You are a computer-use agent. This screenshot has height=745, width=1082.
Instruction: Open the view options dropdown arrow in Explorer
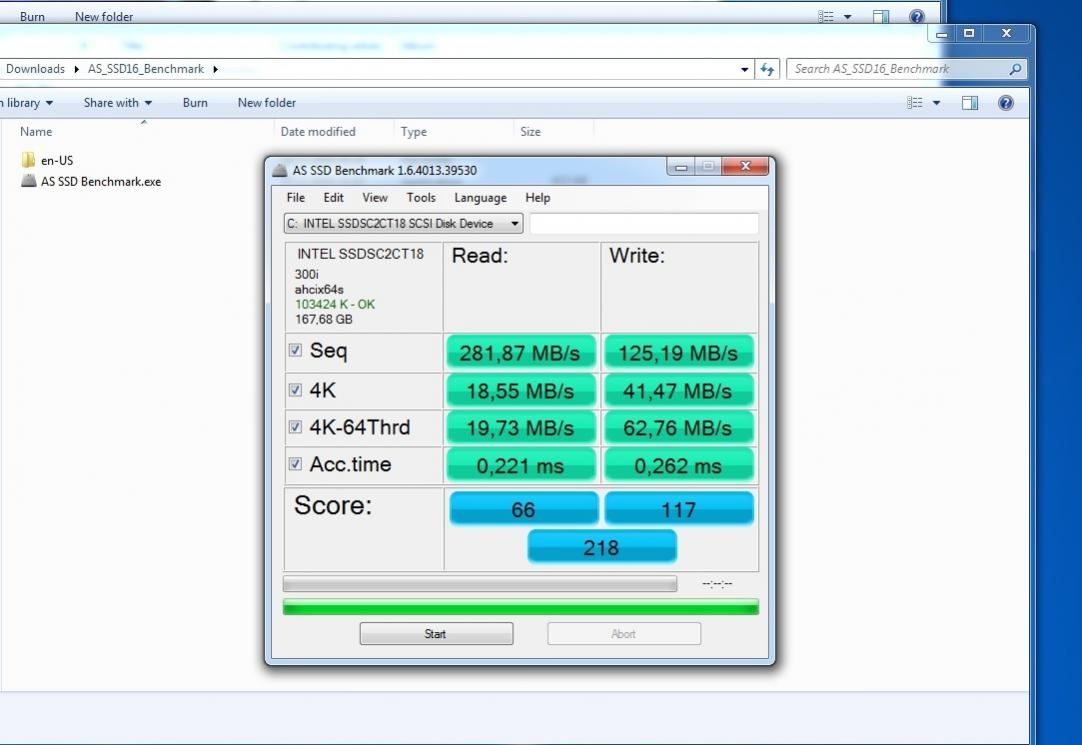[x=936, y=103]
